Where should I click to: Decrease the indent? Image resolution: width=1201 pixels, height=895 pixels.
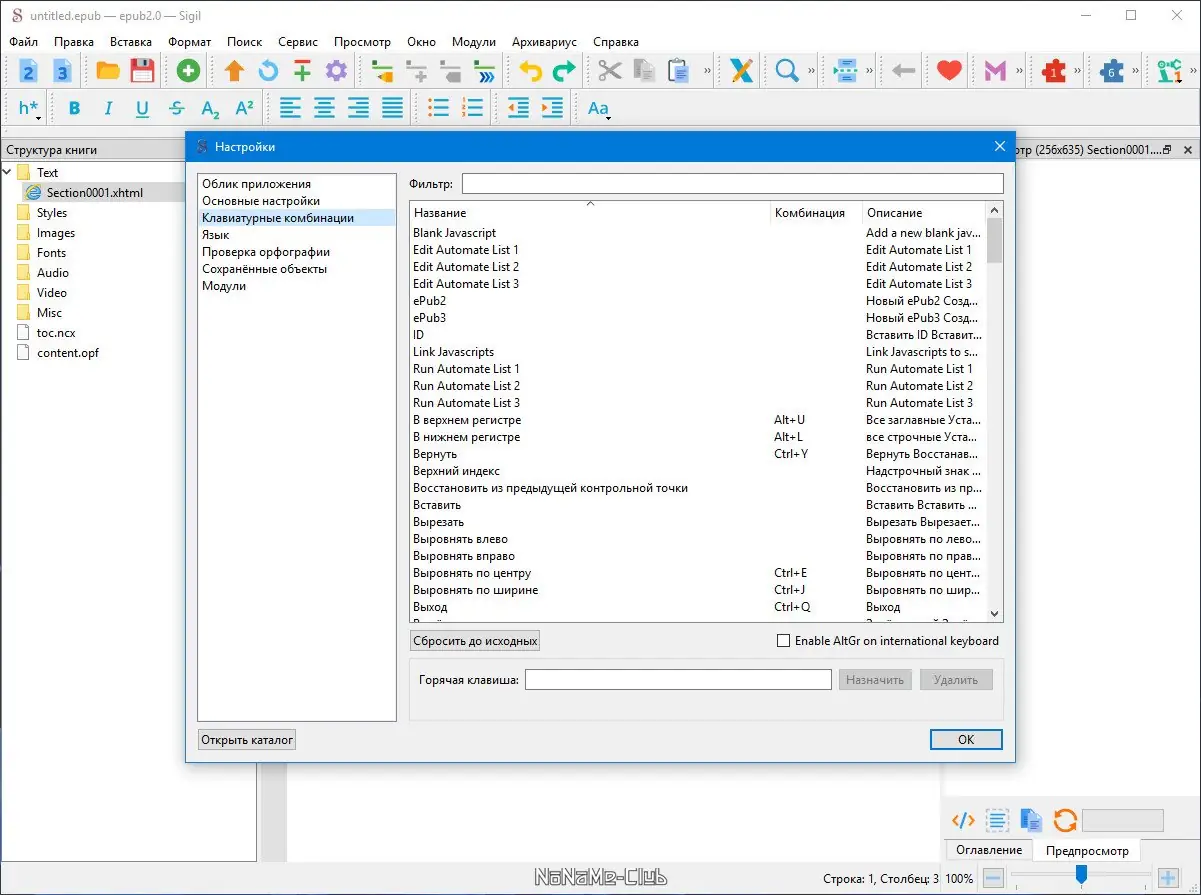pos(518,108)
